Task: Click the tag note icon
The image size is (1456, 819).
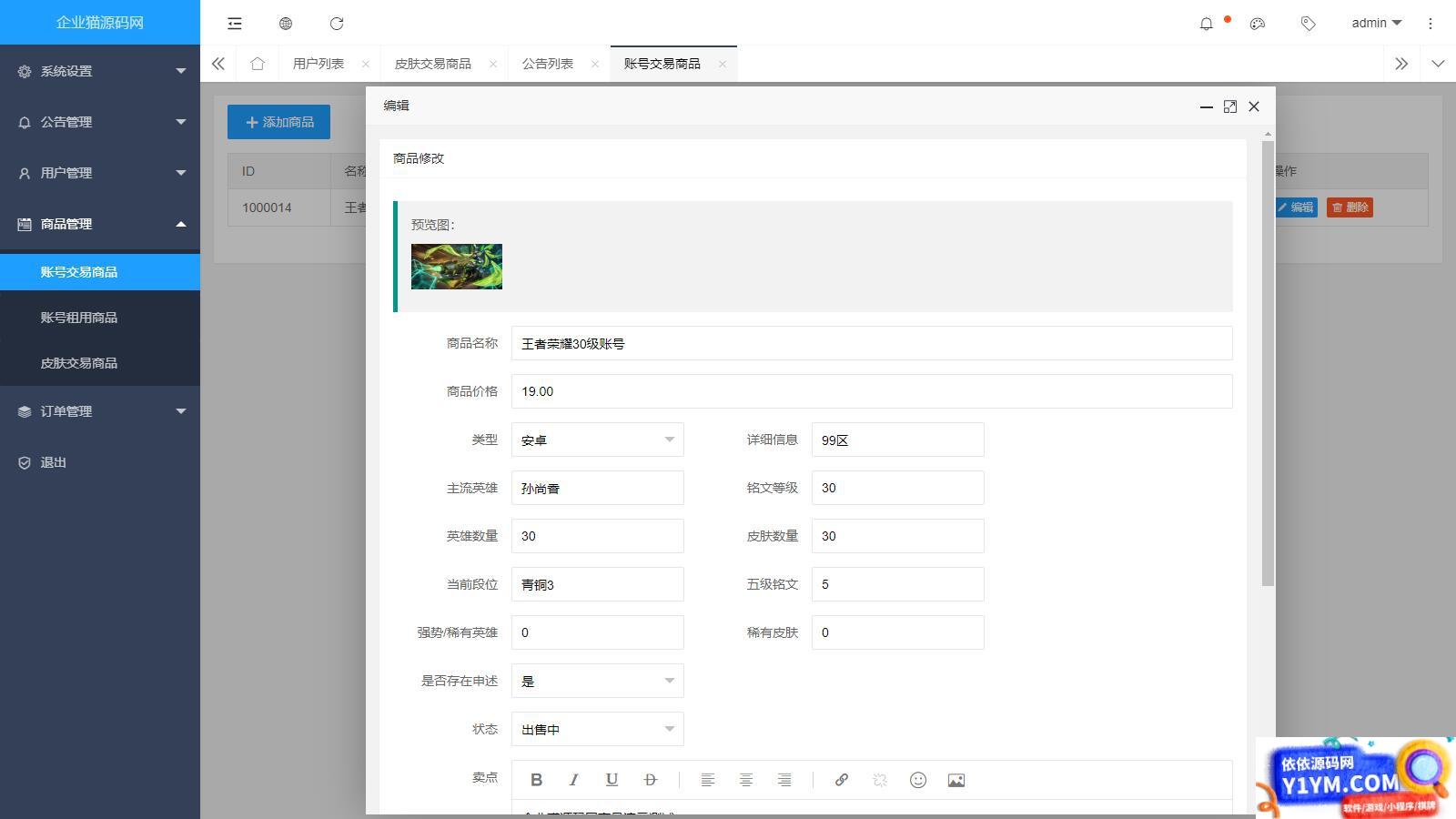Action: [1309, 24]
